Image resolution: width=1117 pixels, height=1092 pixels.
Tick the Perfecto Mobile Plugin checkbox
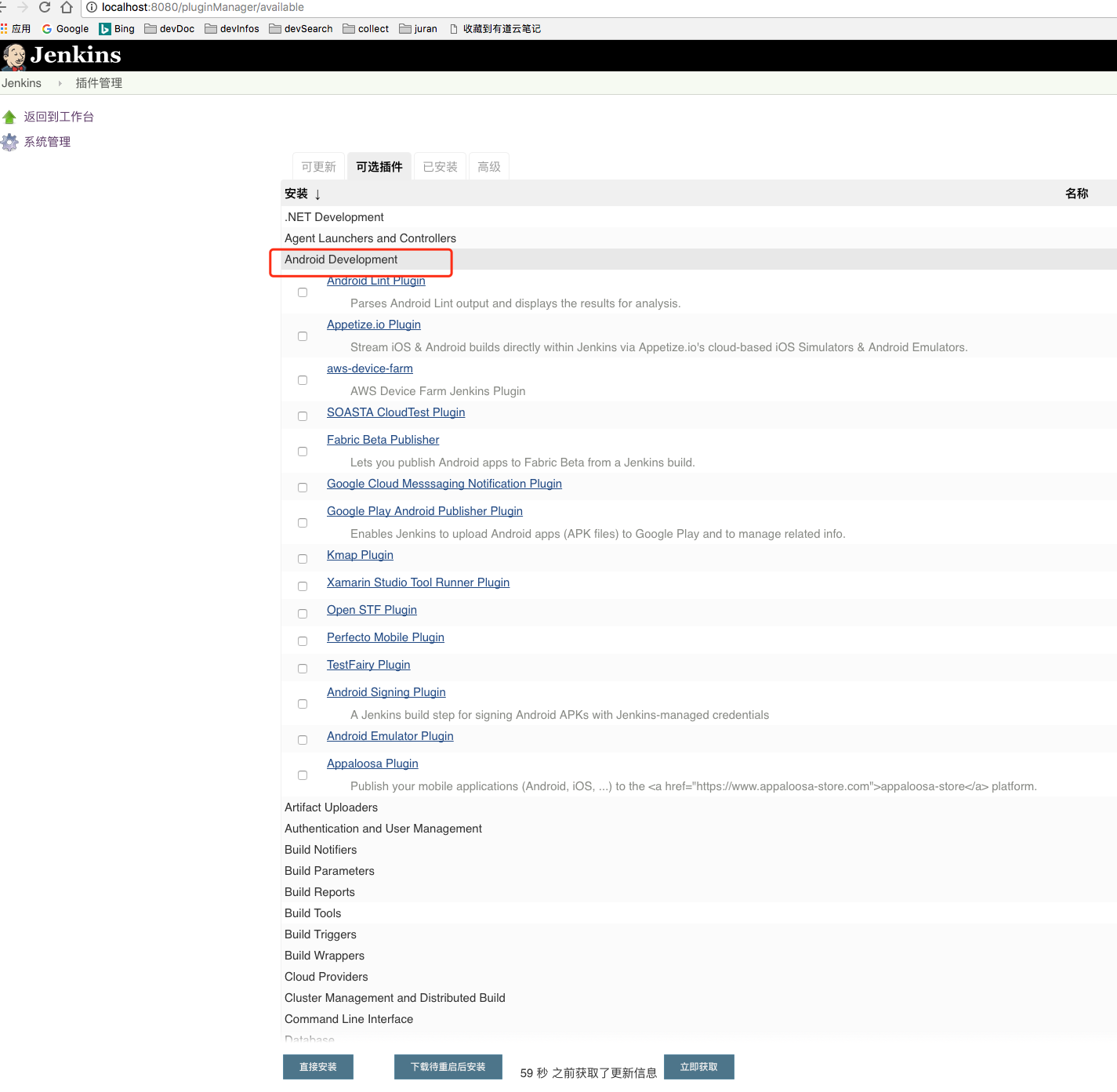pyautogui.click(x=303, y=641)
